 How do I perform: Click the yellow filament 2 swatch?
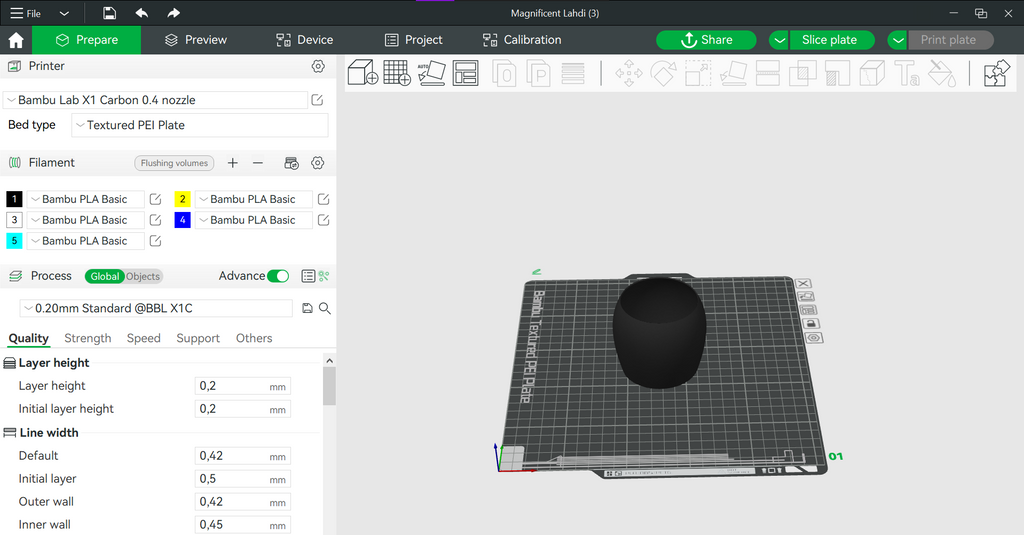click(x=182, y=199)
